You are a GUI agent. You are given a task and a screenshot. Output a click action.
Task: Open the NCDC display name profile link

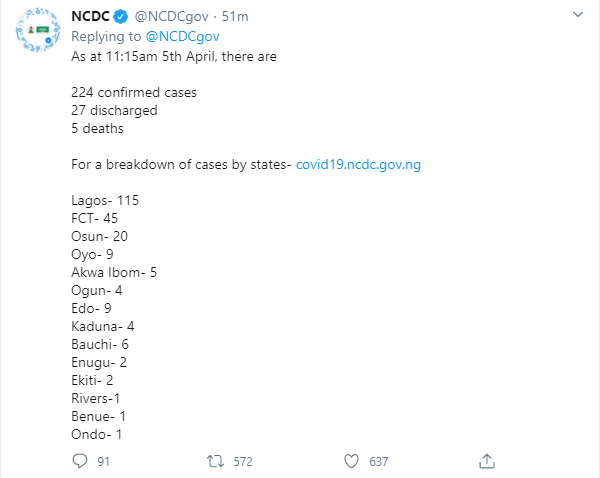(x=90, y=16)
